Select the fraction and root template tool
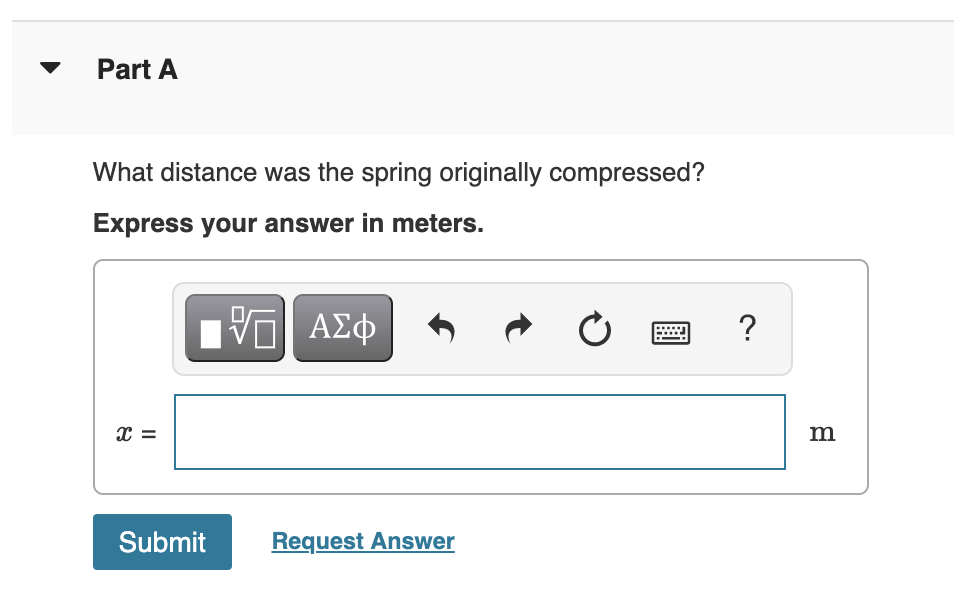 click(235, 328)
